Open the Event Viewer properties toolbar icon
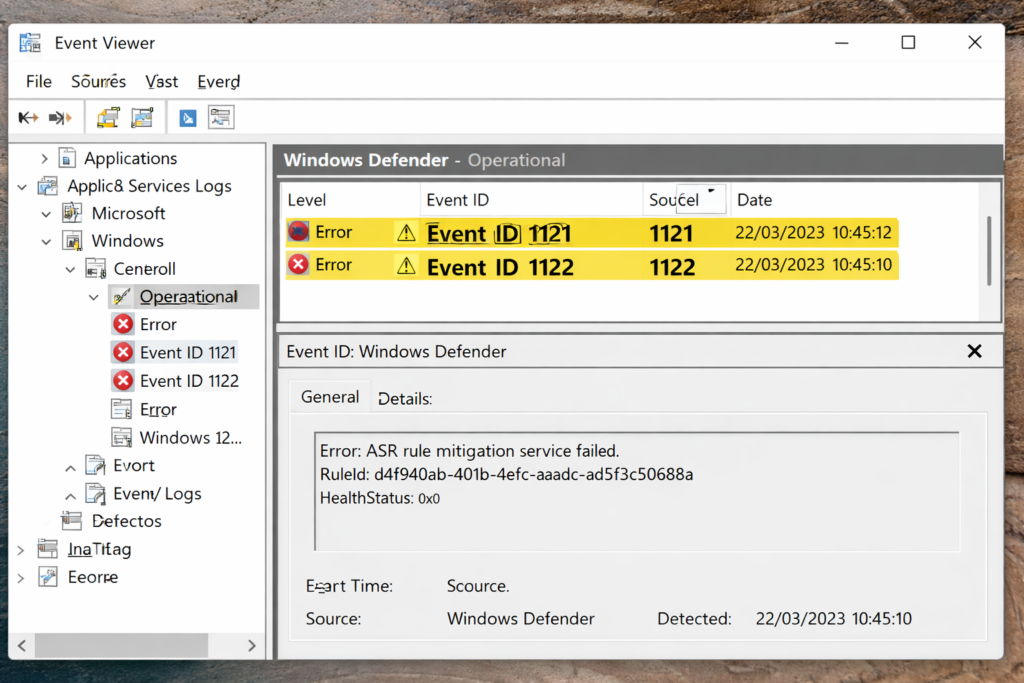Screen dimensions: 1024x683 click(x=107, y=117)
